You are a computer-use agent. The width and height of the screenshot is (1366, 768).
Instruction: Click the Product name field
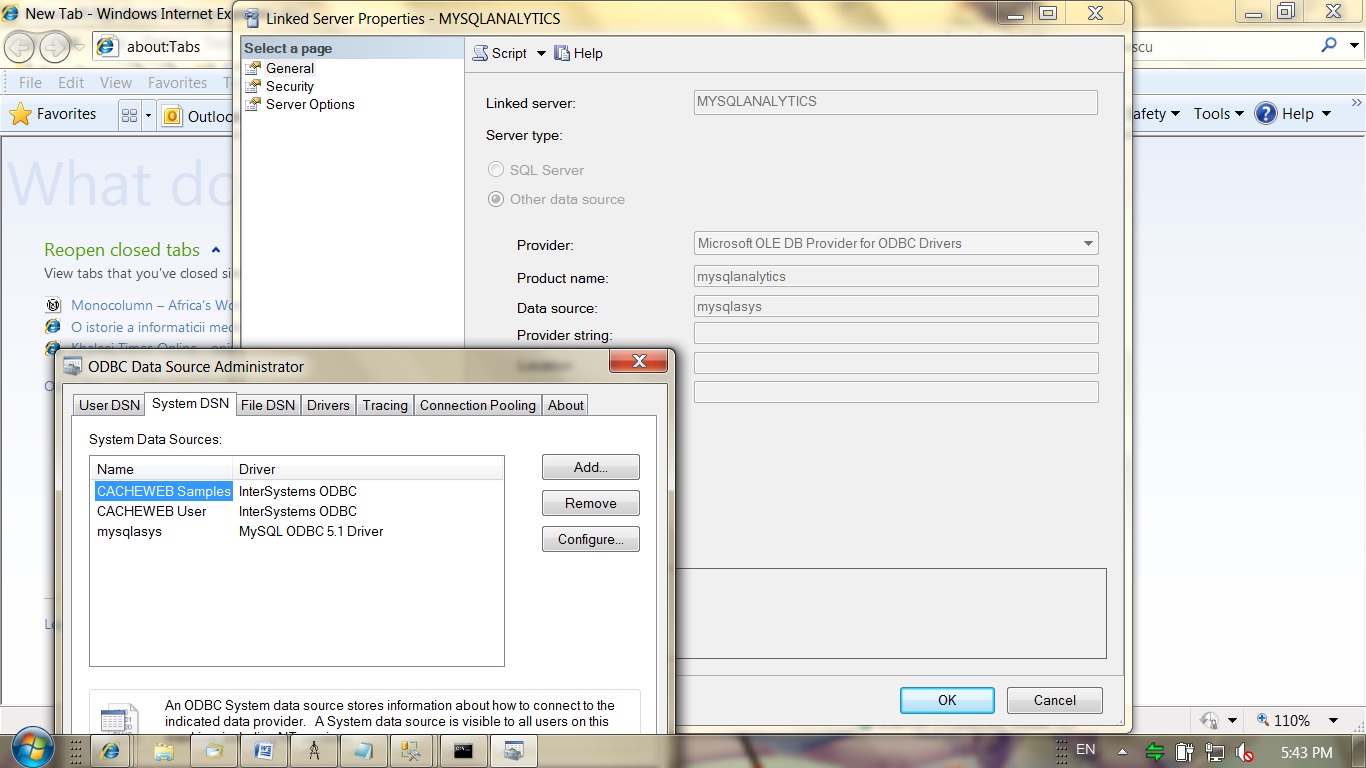pos(896,277)
